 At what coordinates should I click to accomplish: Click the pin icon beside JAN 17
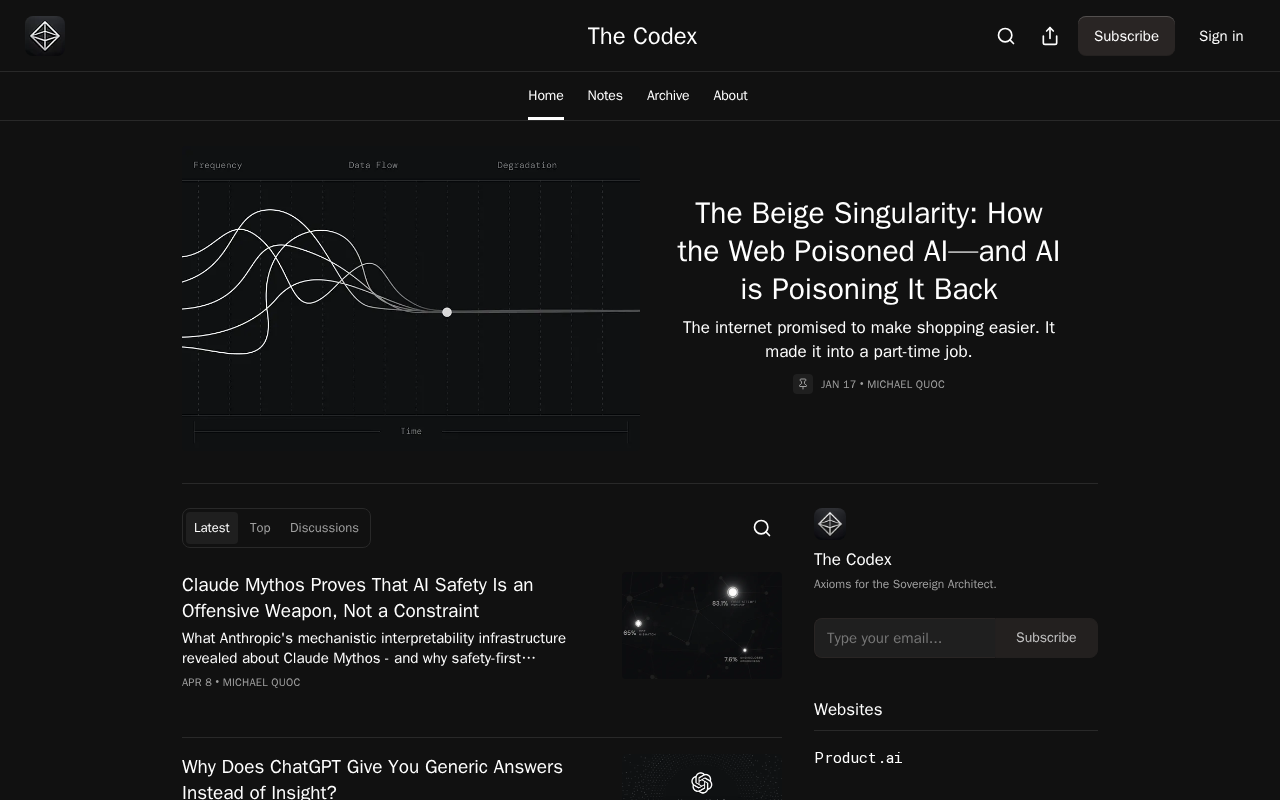[803, 384]
